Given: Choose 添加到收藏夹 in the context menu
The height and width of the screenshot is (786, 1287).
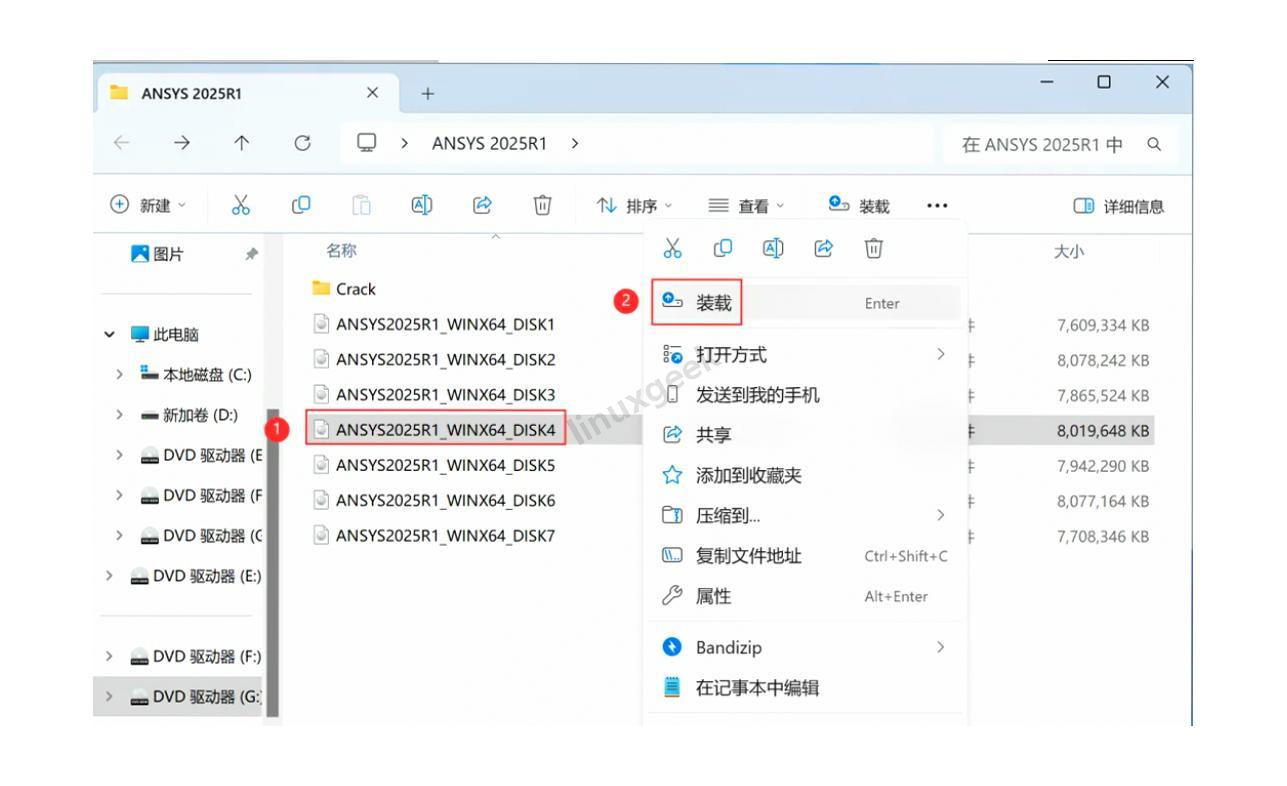Looking at the screenshot, I should (x=806, y=475).
